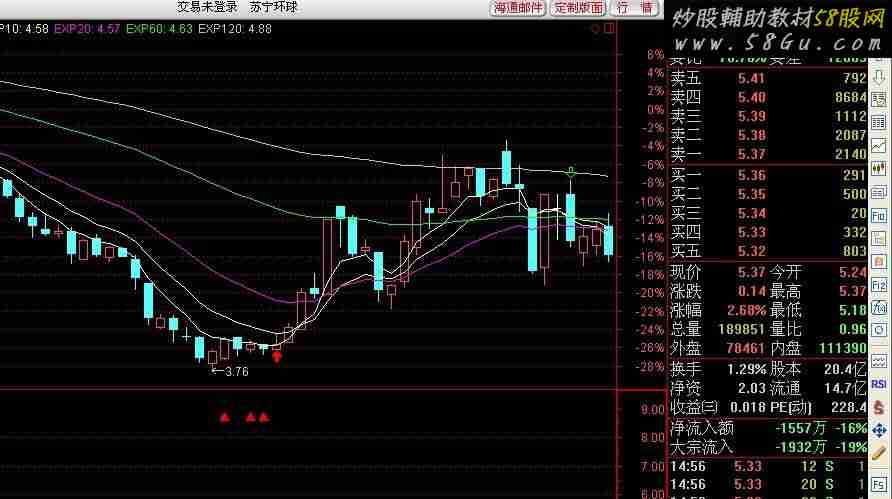Open the table grid icon in right toolbar
This screenshot has width=892, height=499.
[879, 122]
